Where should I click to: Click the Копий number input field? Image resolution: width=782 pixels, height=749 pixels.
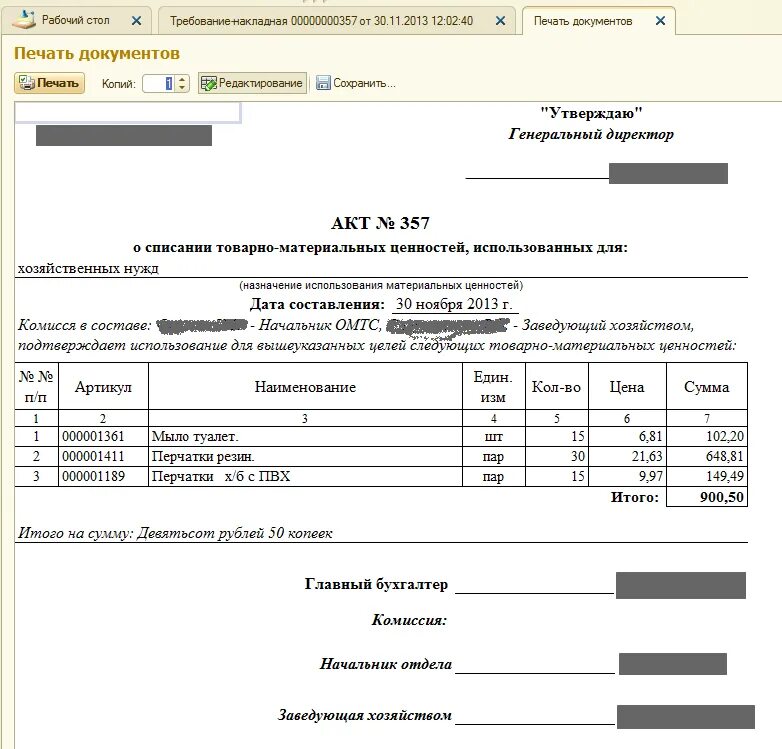159,83
